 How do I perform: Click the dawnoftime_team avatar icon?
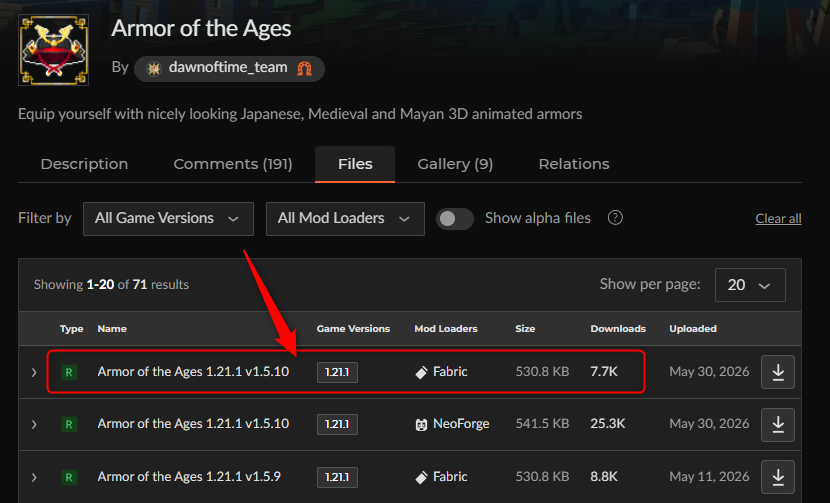point(154,68)
